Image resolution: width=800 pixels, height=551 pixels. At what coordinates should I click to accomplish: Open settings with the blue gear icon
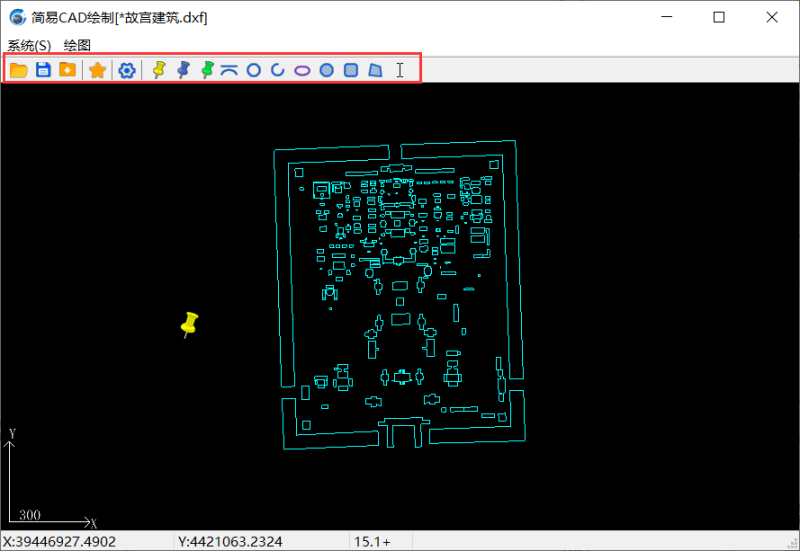coord(127,70)
